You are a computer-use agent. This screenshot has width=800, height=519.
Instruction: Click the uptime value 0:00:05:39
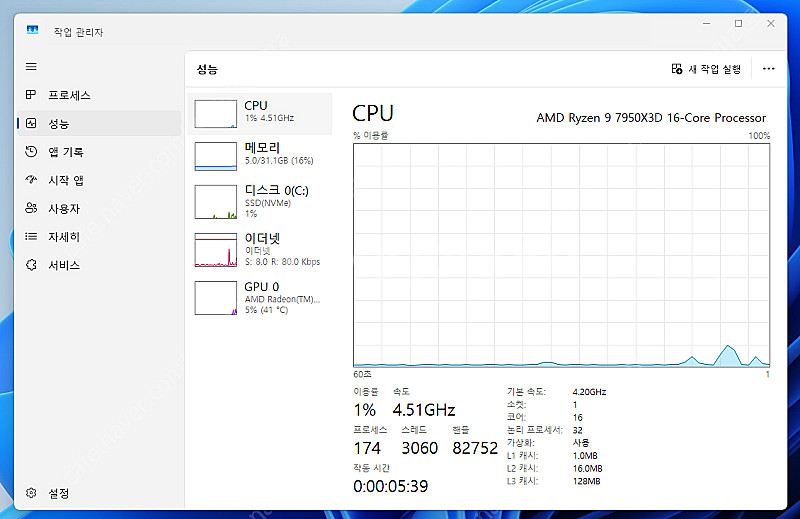point(390,486)
